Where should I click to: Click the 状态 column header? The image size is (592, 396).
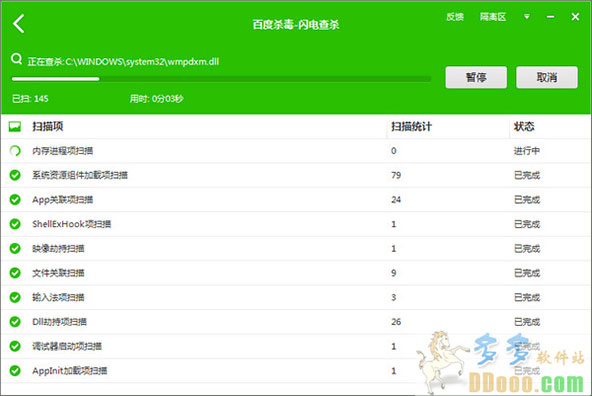click(524, 126)
